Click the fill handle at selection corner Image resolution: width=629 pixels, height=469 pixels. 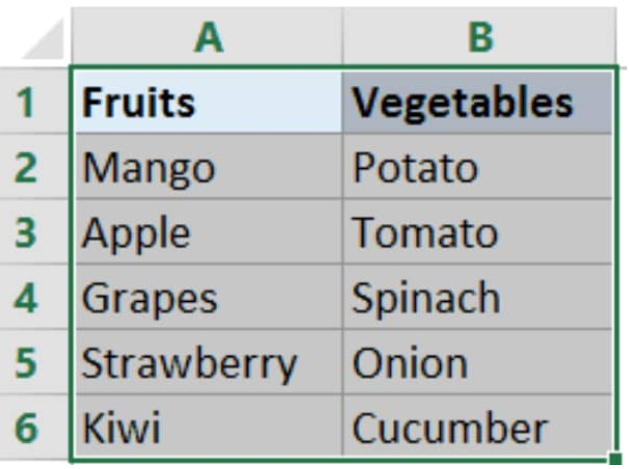tap(615, 458)
